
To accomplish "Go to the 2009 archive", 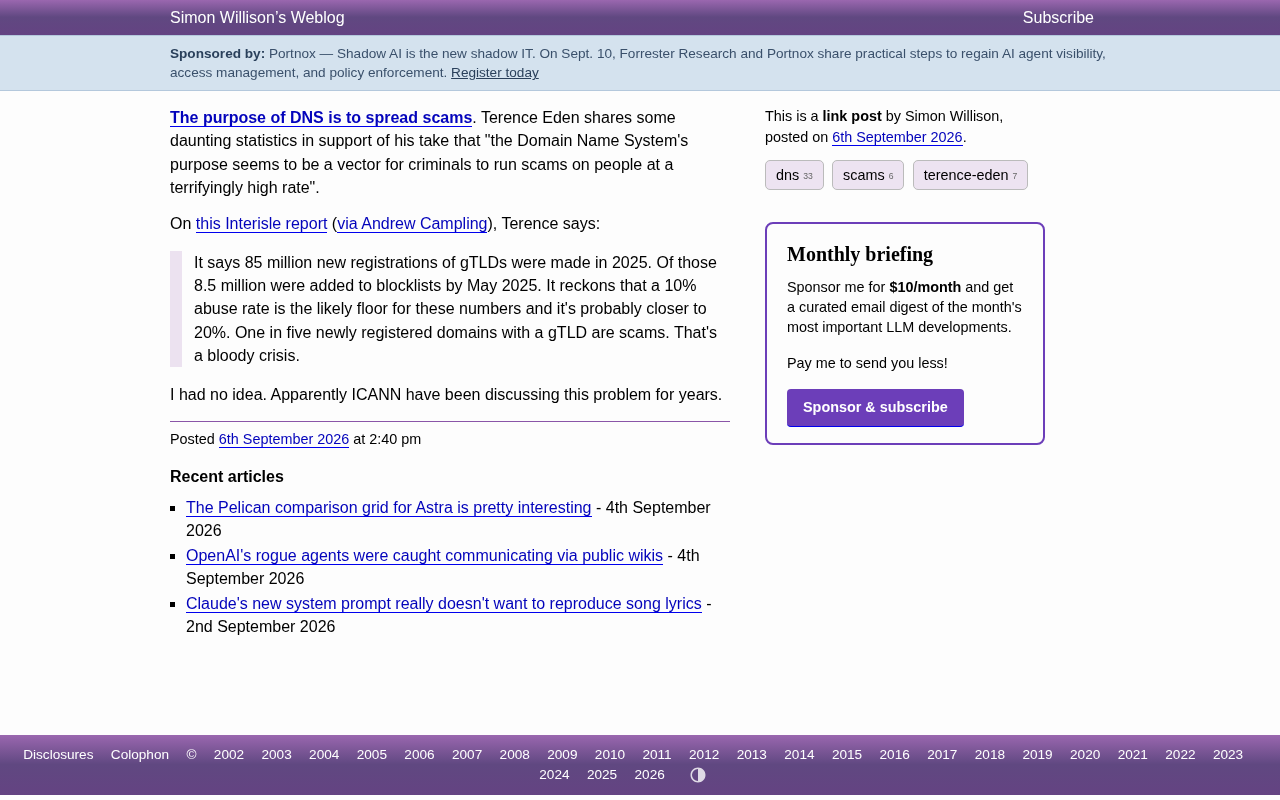I will [562, 755].
